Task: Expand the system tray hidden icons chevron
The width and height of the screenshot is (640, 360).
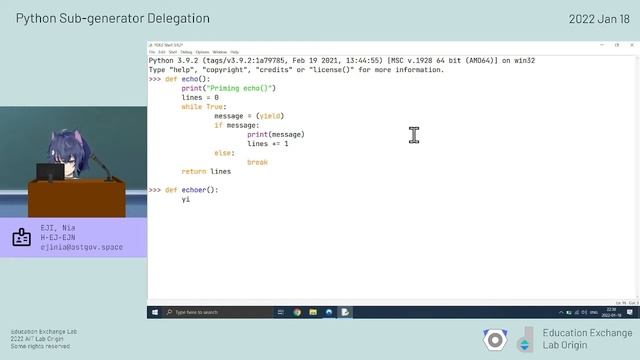Action: pyautogui.click(x=561, y=312)
